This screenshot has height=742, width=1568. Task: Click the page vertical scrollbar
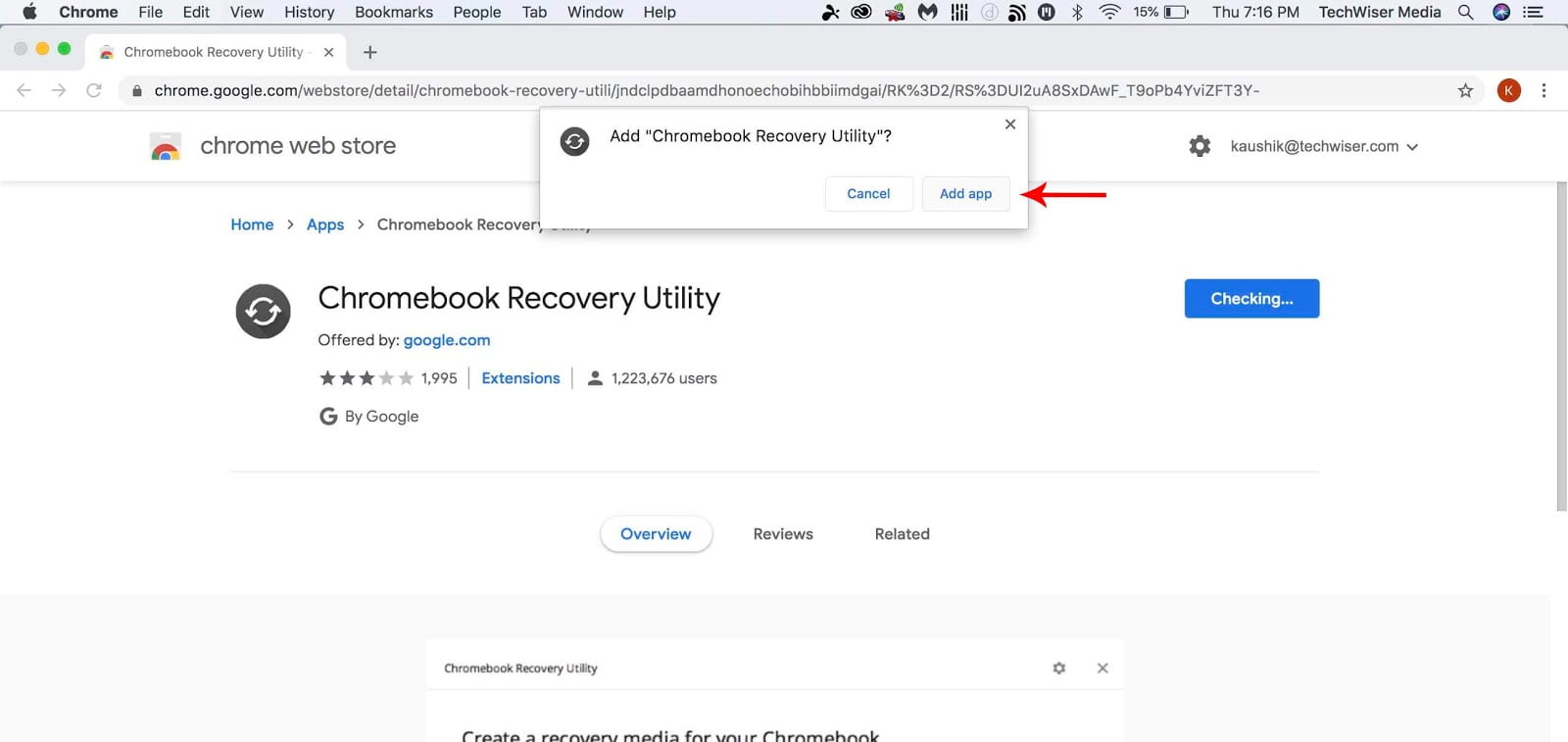tap(1561, 345)
